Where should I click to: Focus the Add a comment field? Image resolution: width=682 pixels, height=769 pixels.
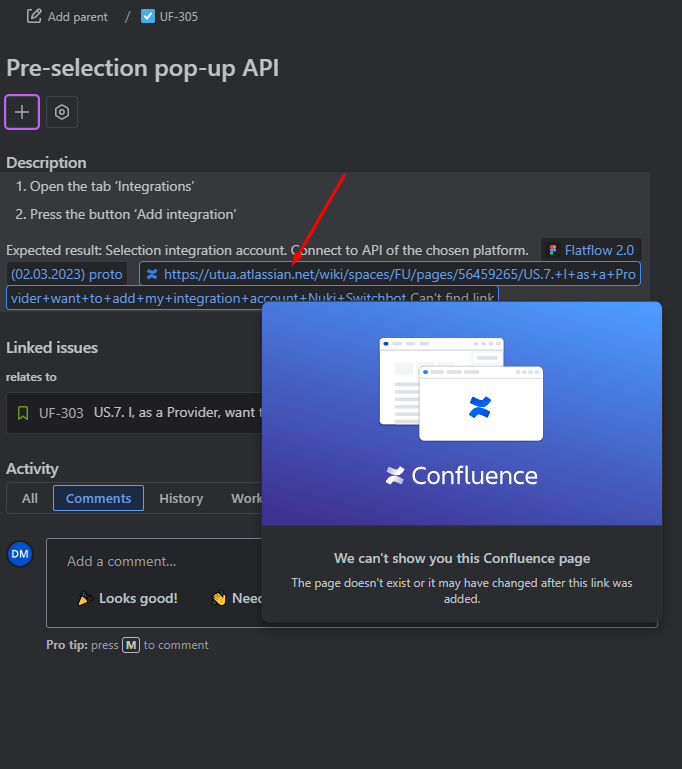pyautogui.click(x=122, y=561)
